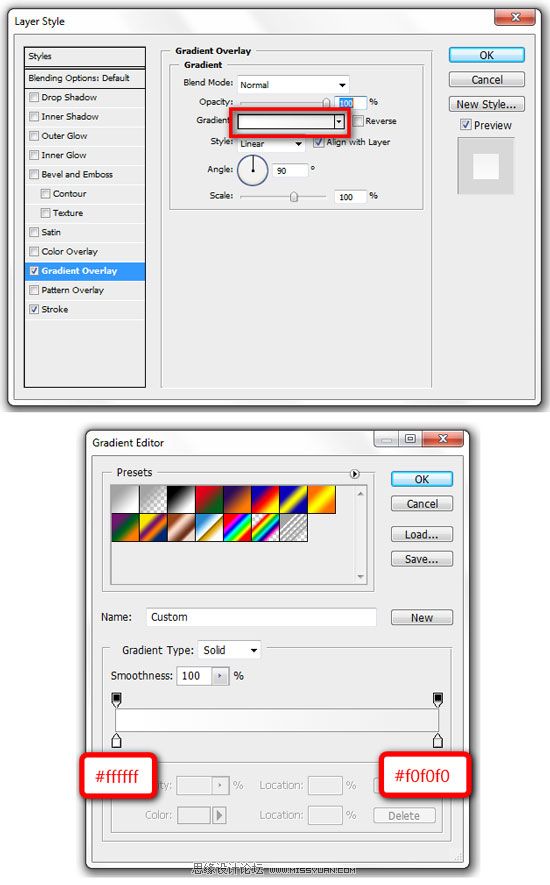Click the Save... button
The width and height of the screenshot is (550, 885).
422,559
